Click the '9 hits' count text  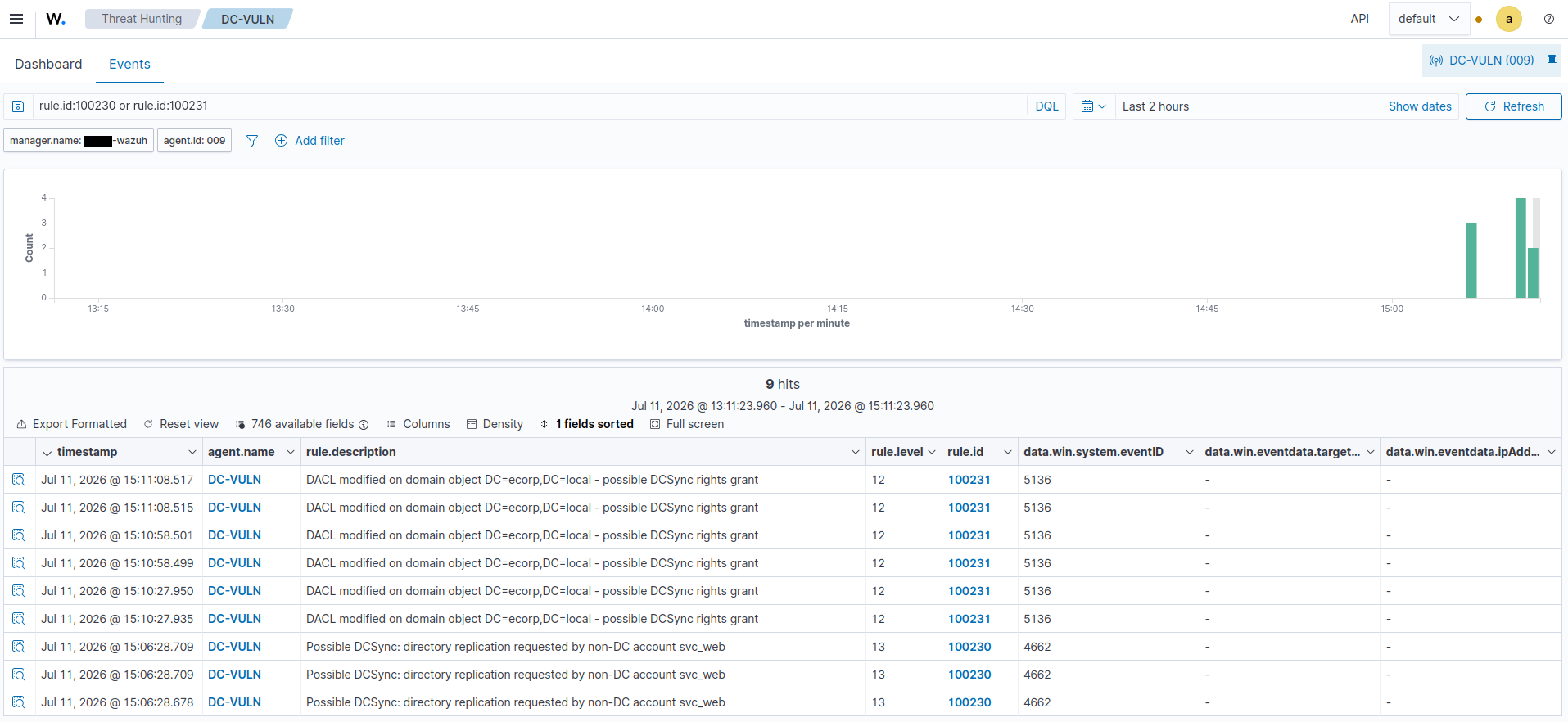click(x=783, y=384)
